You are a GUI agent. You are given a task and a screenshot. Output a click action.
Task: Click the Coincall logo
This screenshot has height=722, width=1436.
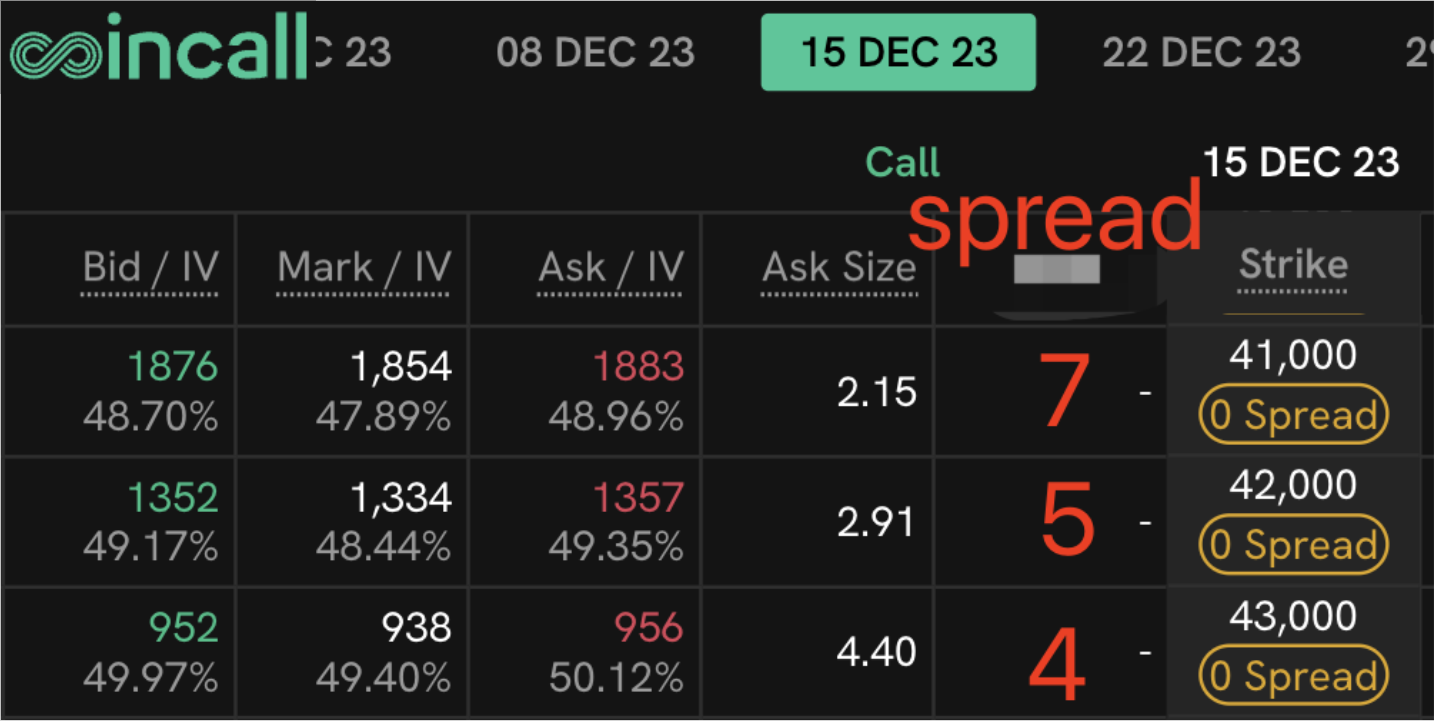(158, 47)
